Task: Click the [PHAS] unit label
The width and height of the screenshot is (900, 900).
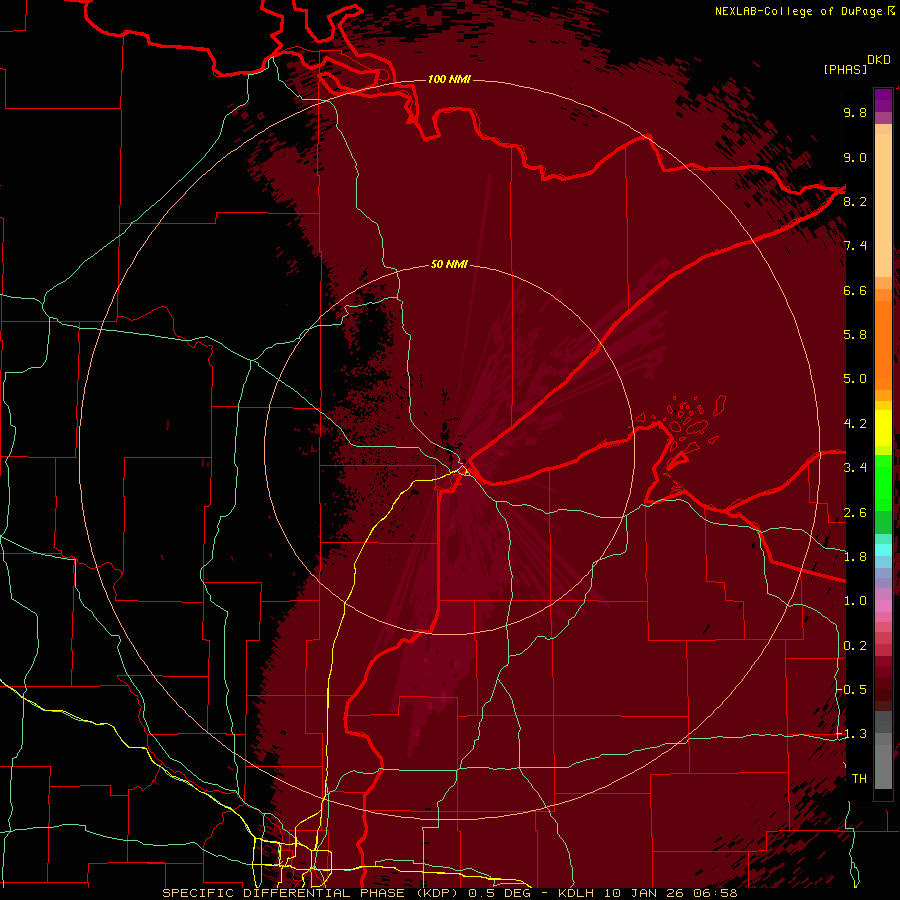Action: [x=845, y=70]
